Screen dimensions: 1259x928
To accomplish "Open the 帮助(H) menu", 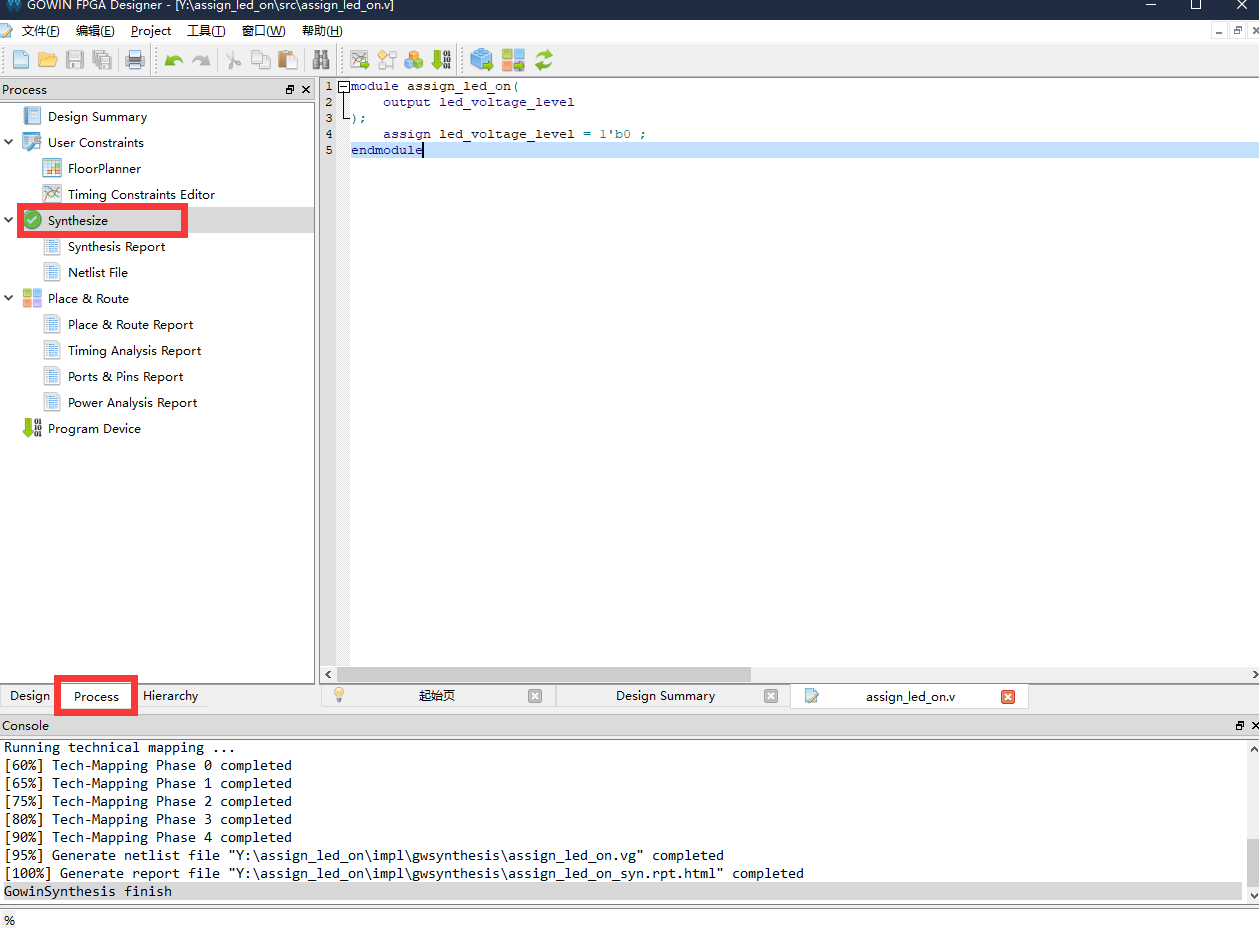I will [x=322, y=31].
